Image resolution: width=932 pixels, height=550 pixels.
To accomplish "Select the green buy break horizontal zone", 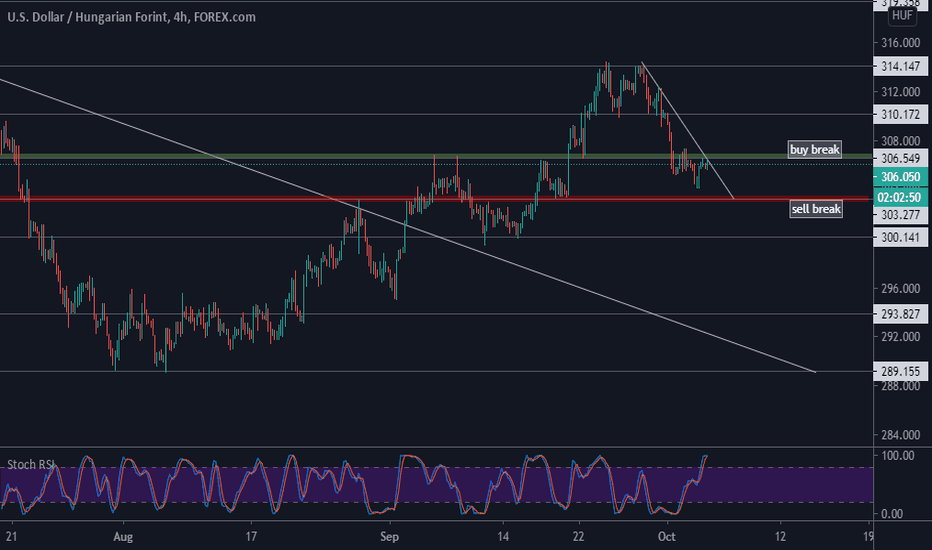I will pos(436,156).
